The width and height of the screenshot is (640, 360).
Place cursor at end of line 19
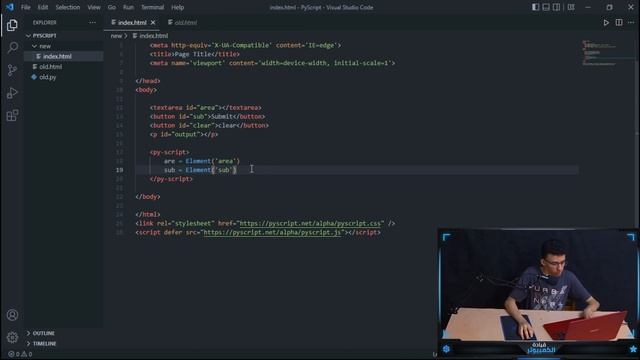coord(238,170)
